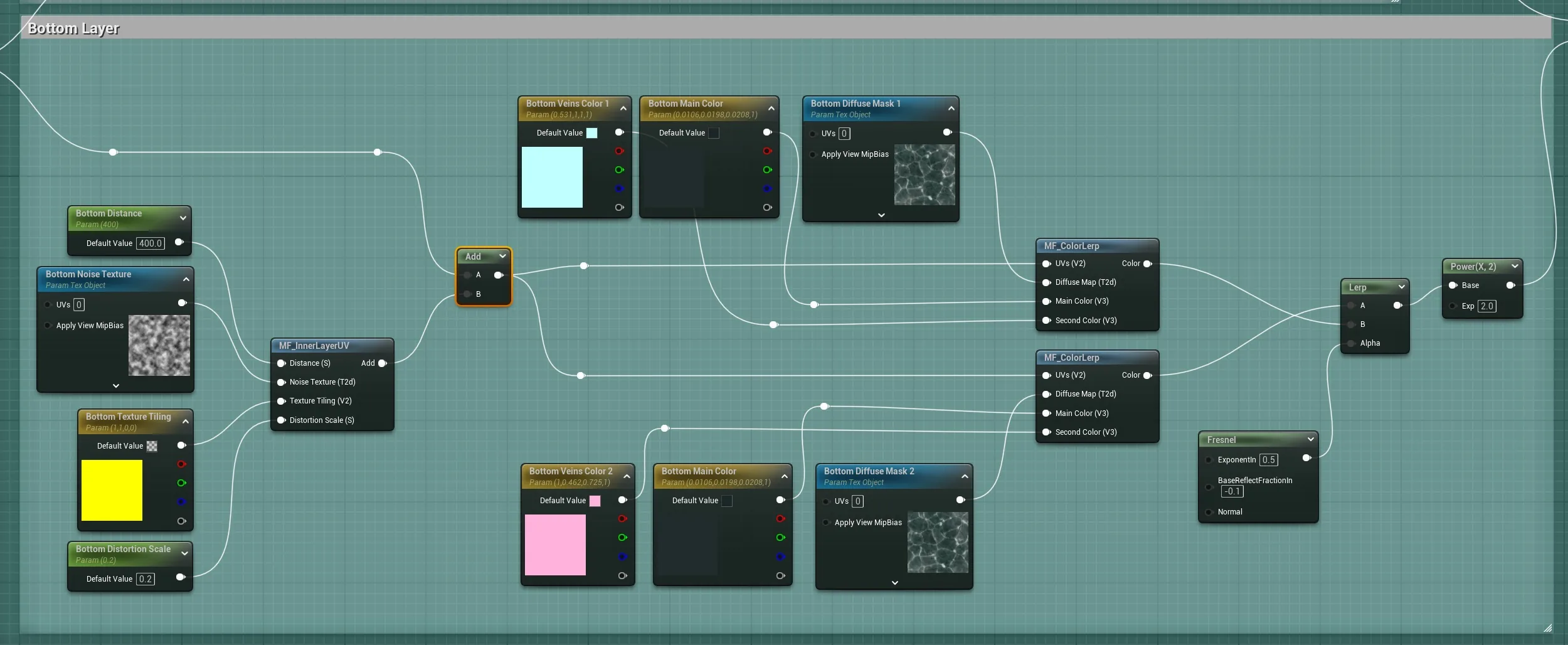Edit Bottom Distance default value 400.0
The height and width of the screenshot is (645, 1568).
click(x=151, y=243)
